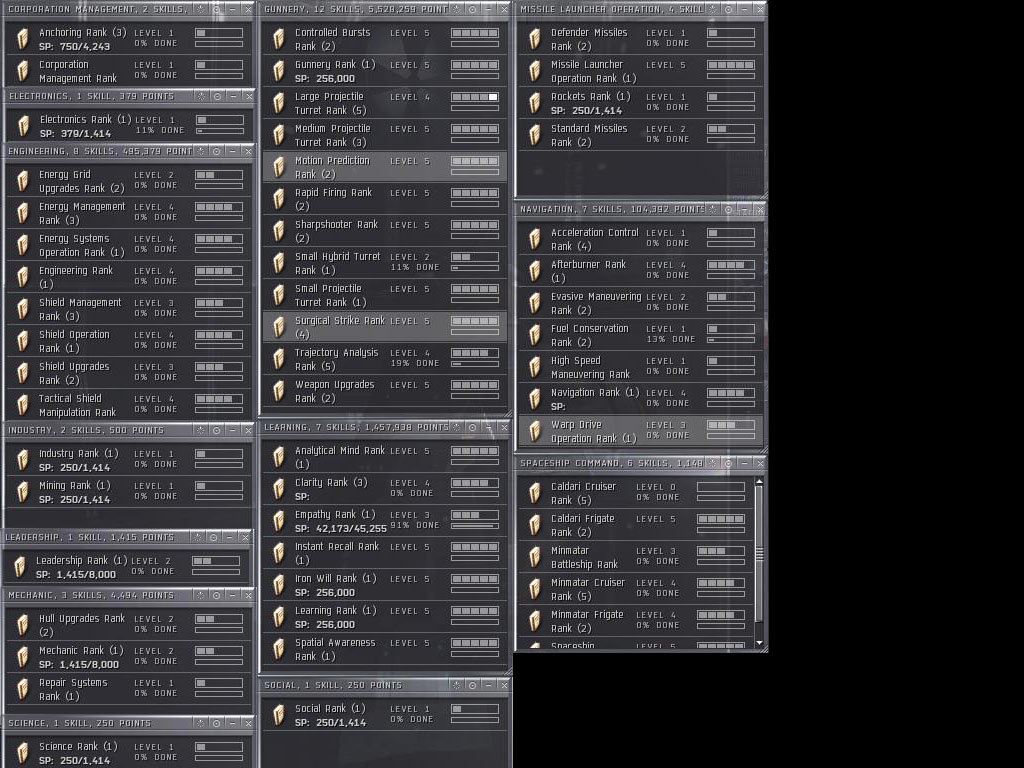Click the Science skill book icon

[23, 753]
